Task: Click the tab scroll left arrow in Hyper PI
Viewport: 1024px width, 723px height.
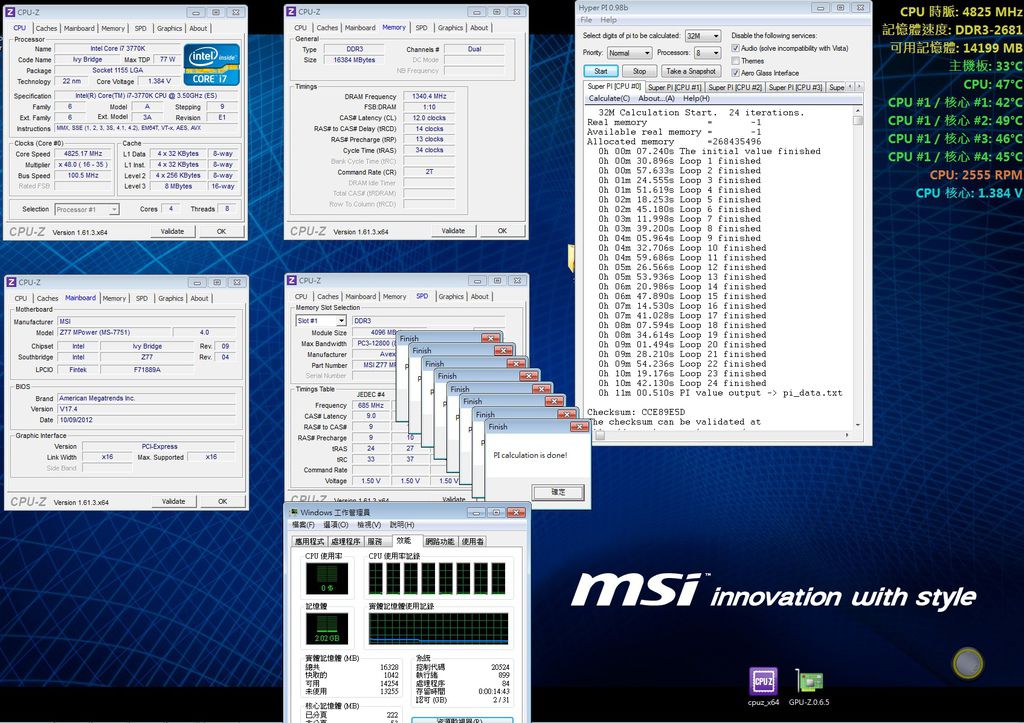Action: tap(850, 86)
